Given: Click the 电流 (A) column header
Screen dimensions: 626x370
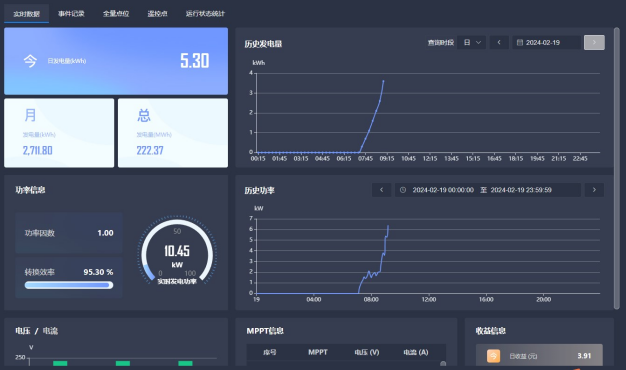Looking at the screenshot, I should coord(416,352).
